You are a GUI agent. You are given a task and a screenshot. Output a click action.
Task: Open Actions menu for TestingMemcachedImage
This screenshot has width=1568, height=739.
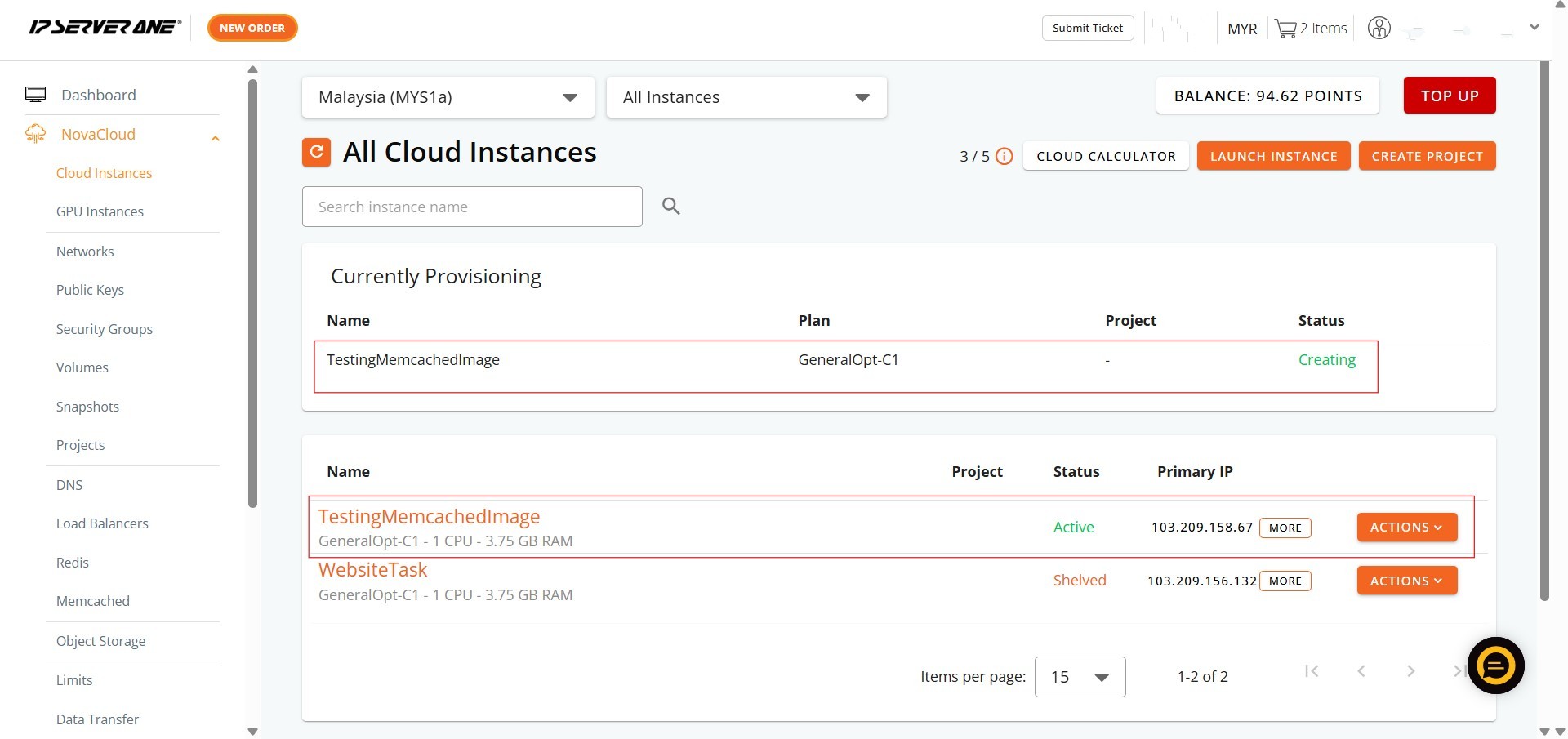coord(1406,528)
